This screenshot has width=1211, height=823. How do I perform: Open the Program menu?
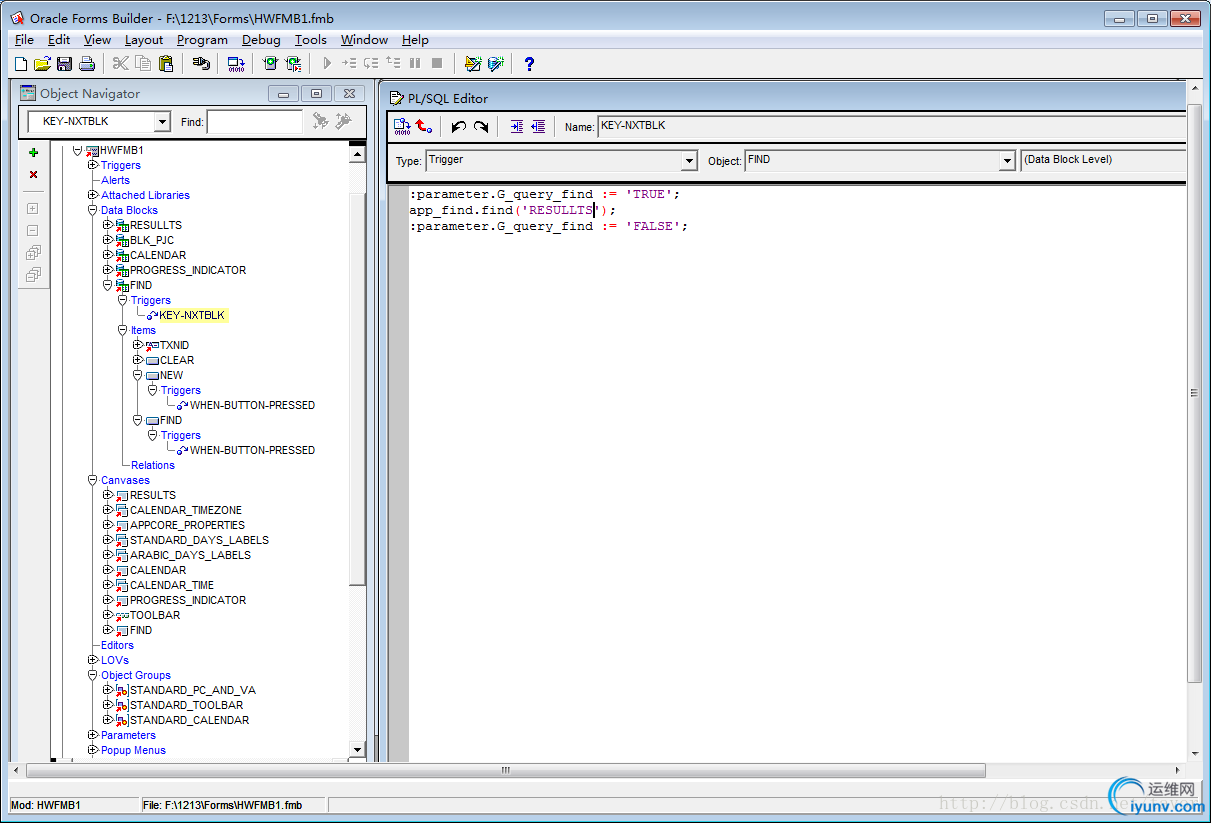(x=202, y=40)
